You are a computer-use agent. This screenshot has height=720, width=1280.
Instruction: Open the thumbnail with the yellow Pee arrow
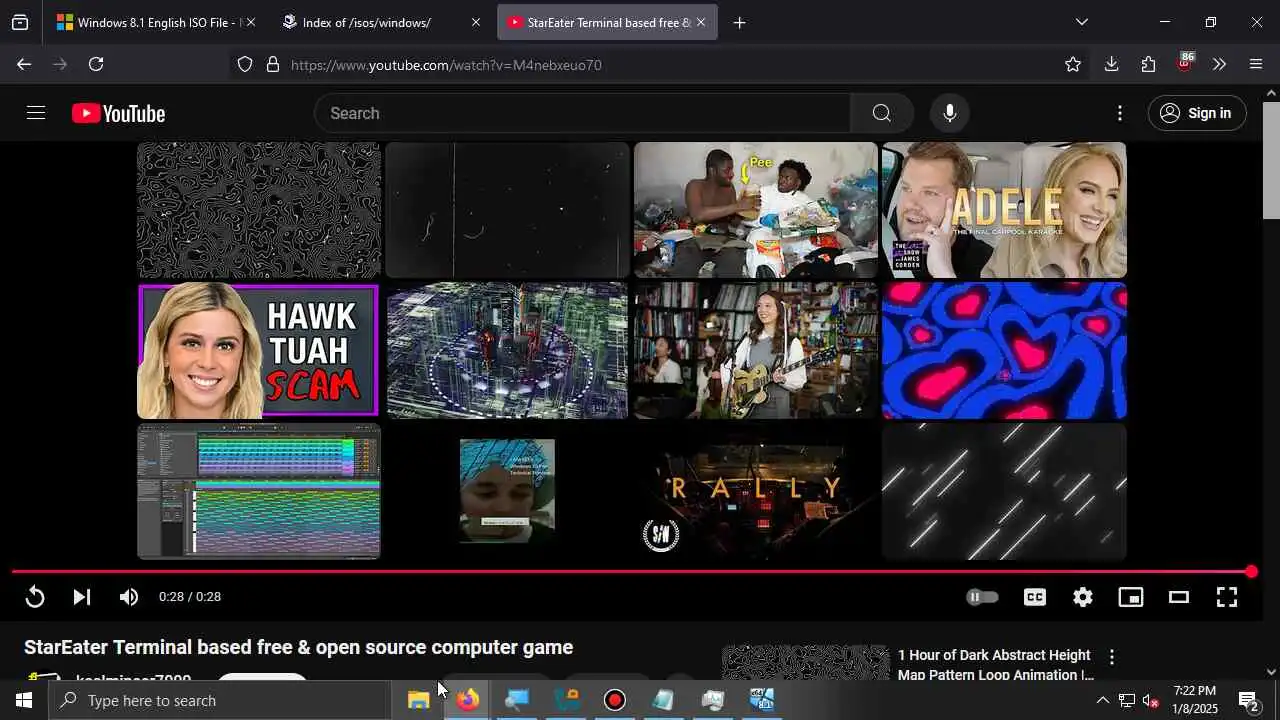click(x=756, y=210)
